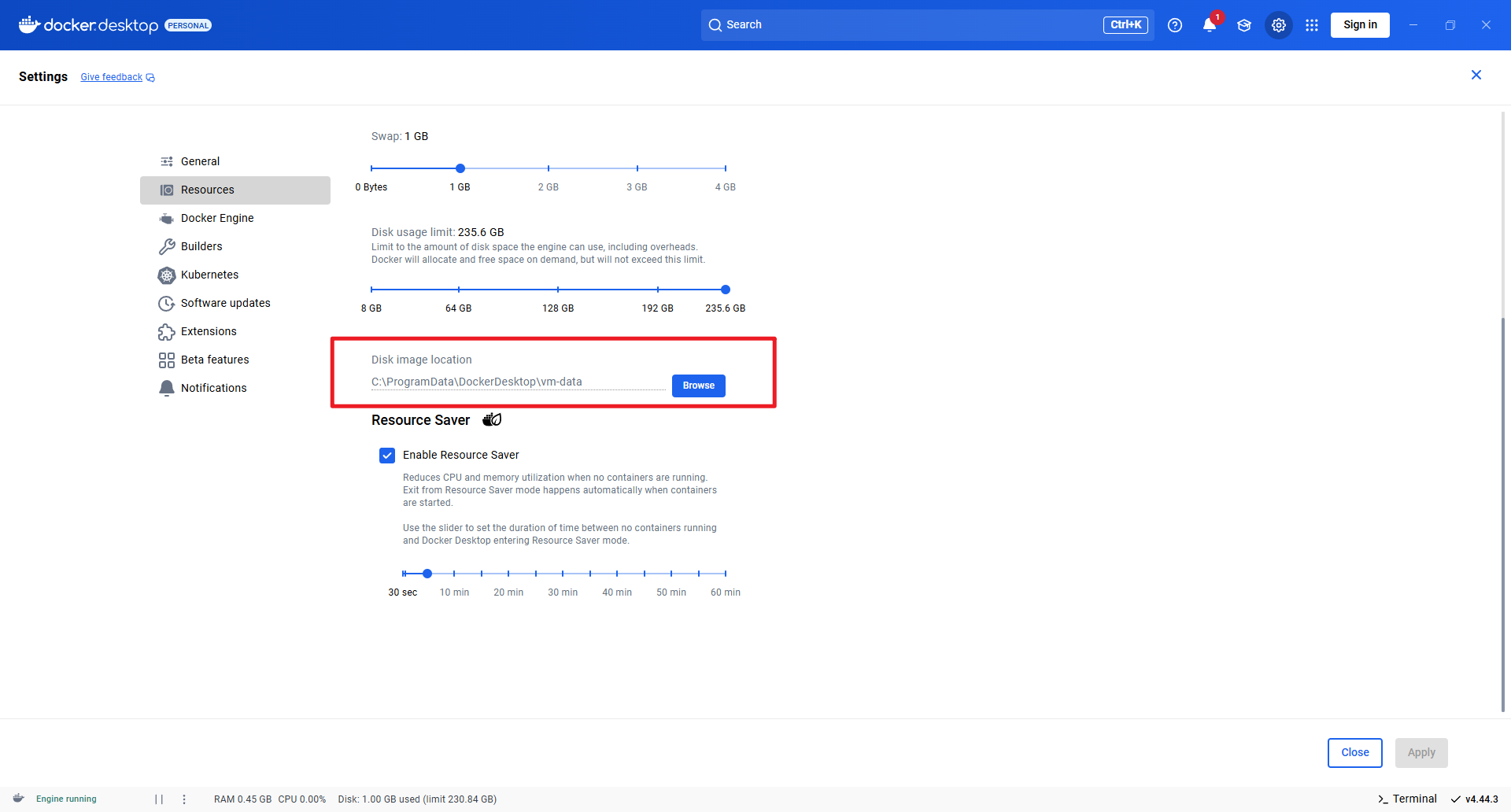Open Extensions settings
The height and width of the screenshot is (812, 1511).
click(235, 331)
